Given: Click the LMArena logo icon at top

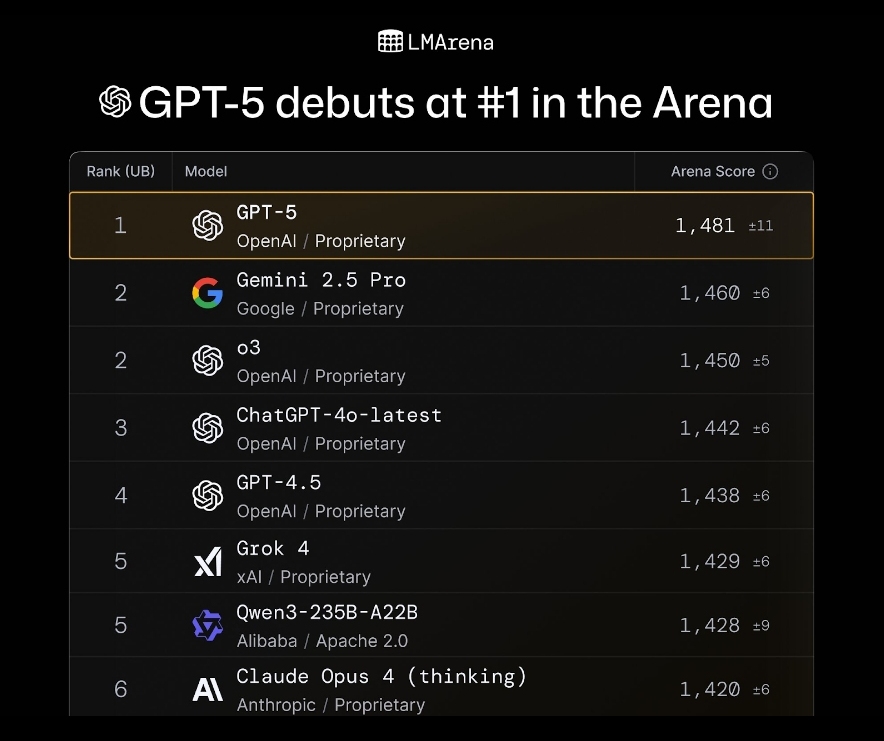Looking at the screenshot, I should click(x=390, y=41).
